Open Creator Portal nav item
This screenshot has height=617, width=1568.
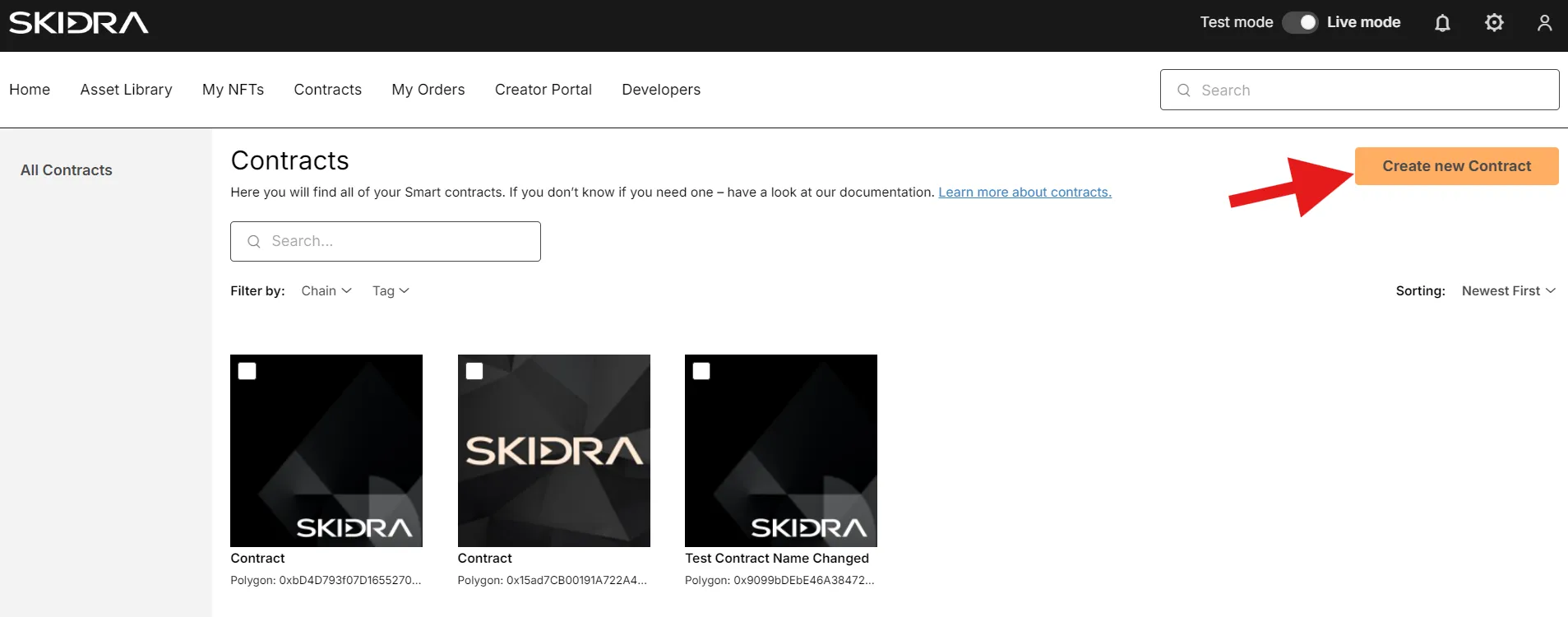(x=543, y=90)
